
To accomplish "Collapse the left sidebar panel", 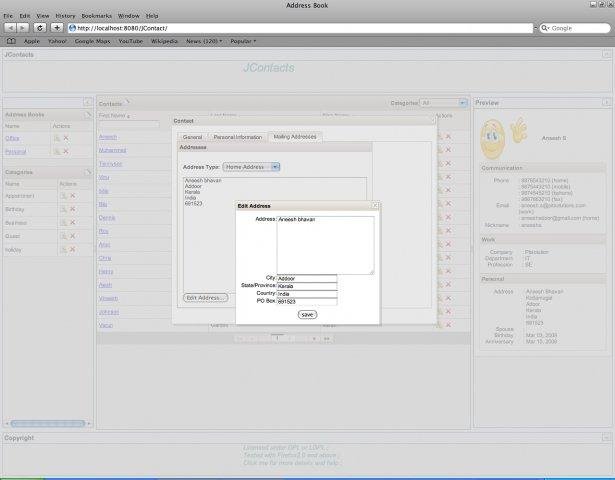I will (87, 102).
